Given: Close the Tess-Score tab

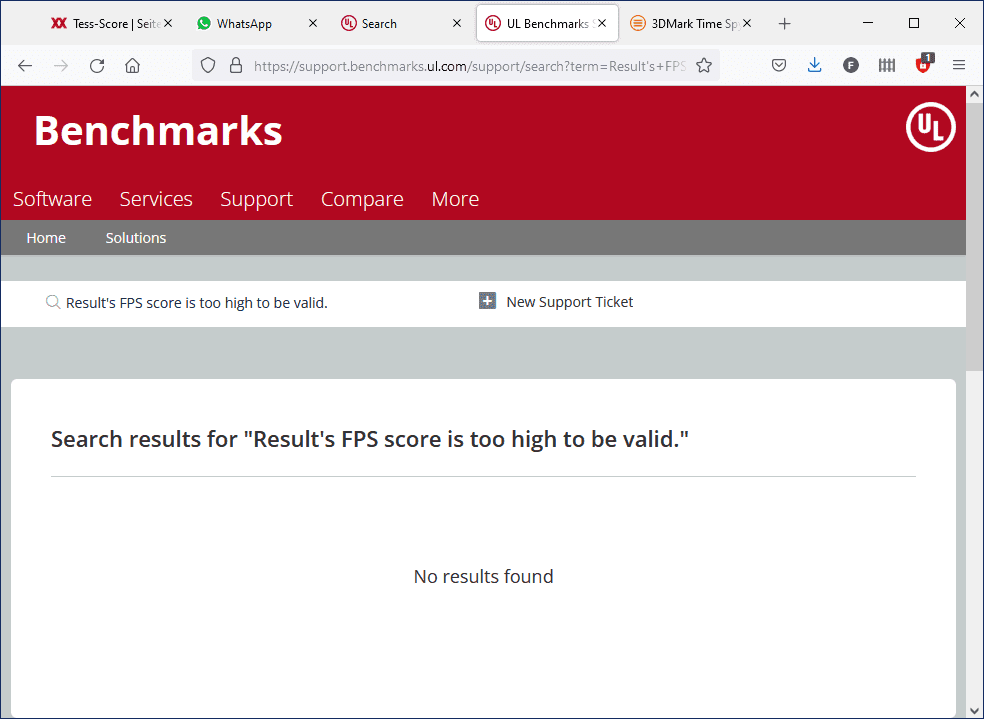Looking at the screenshot, I should [168, 23].
